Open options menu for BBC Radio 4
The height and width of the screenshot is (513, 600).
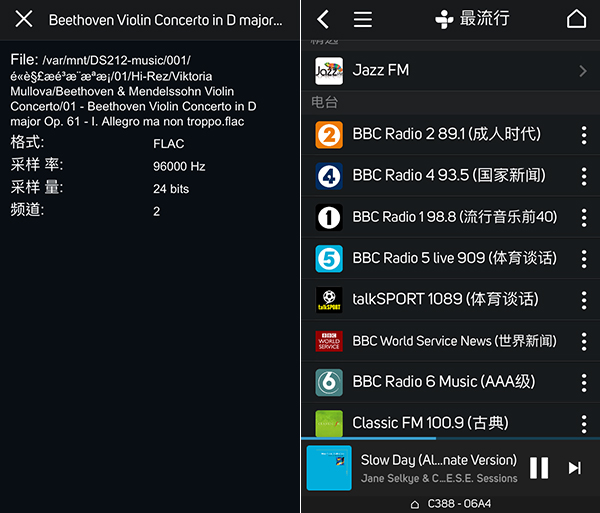[x=584, y=176]
